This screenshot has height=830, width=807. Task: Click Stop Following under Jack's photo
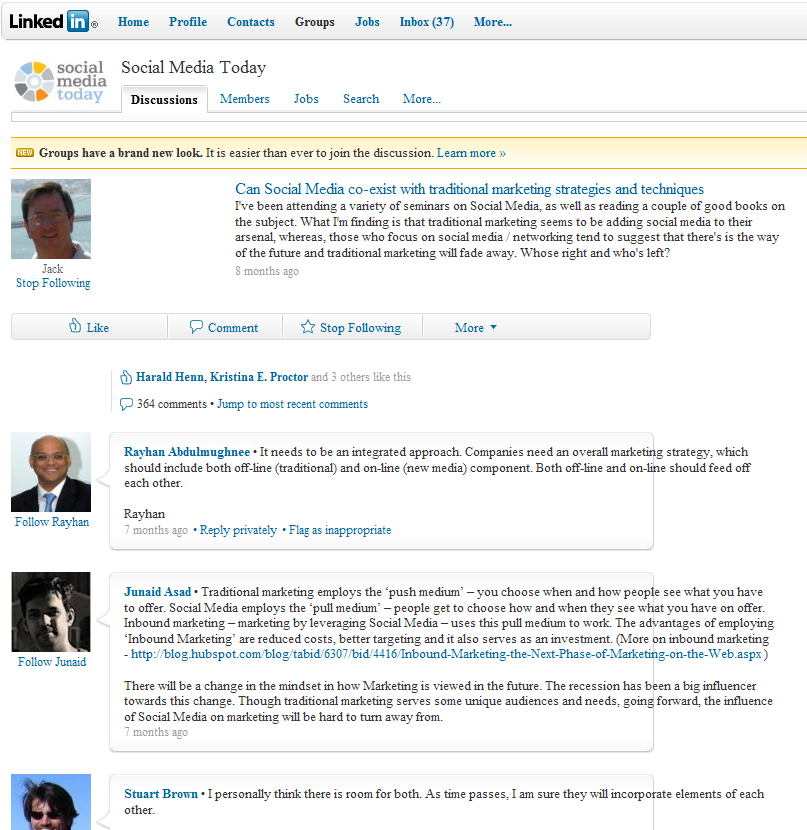(x=53, y=283)
